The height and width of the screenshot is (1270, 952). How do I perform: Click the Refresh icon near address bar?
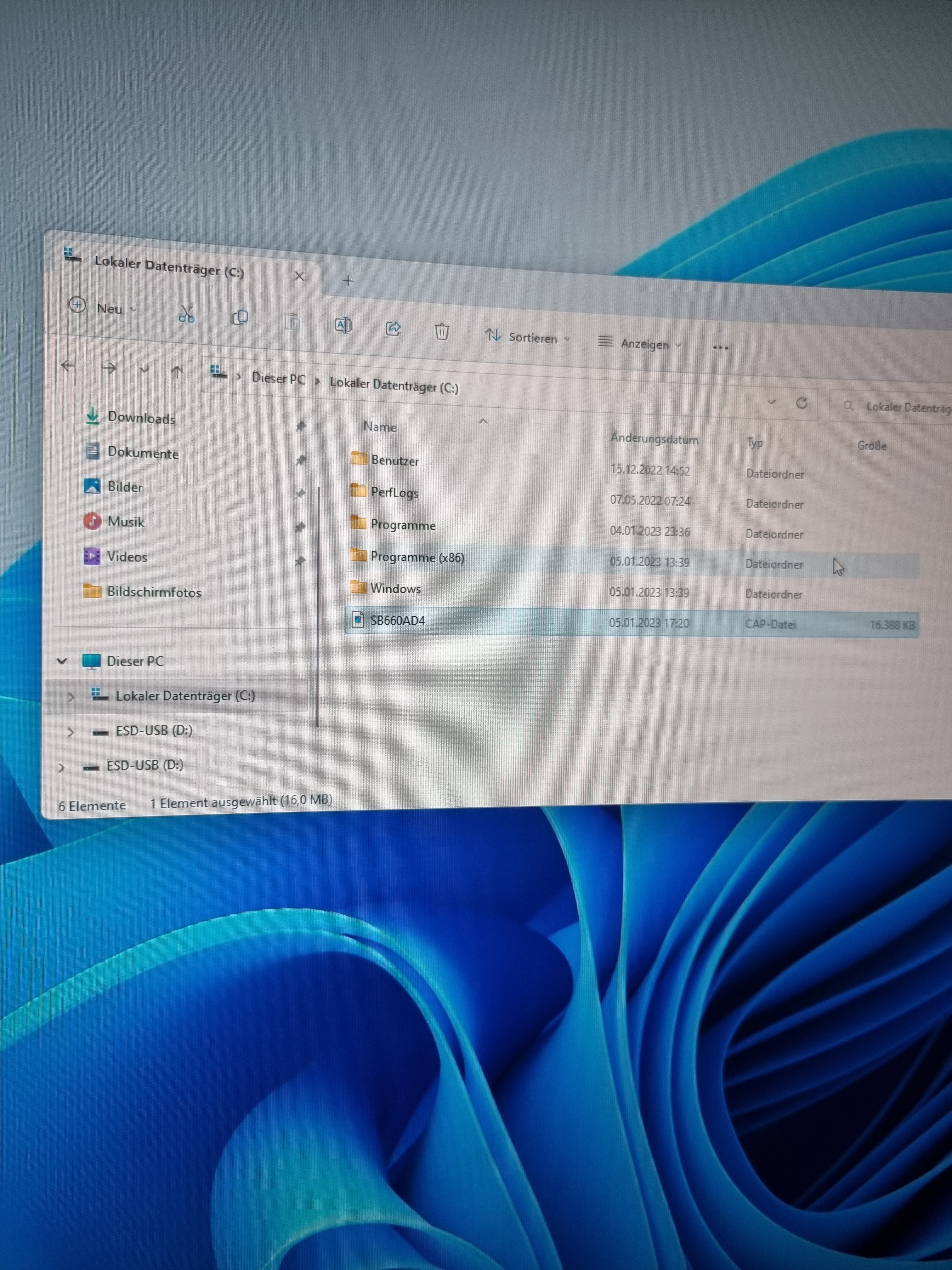point(802,403)
